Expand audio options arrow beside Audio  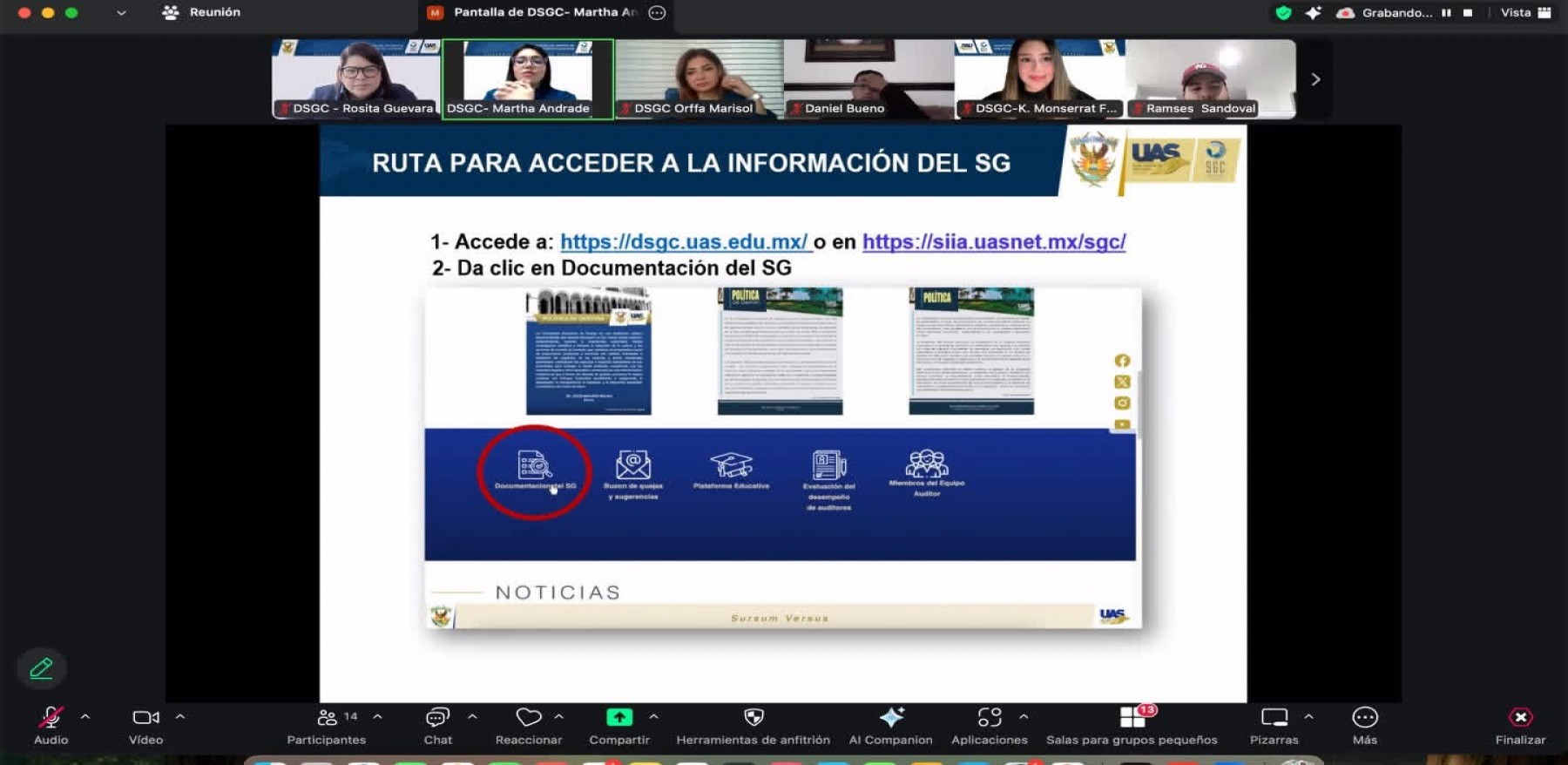(85, 717)
